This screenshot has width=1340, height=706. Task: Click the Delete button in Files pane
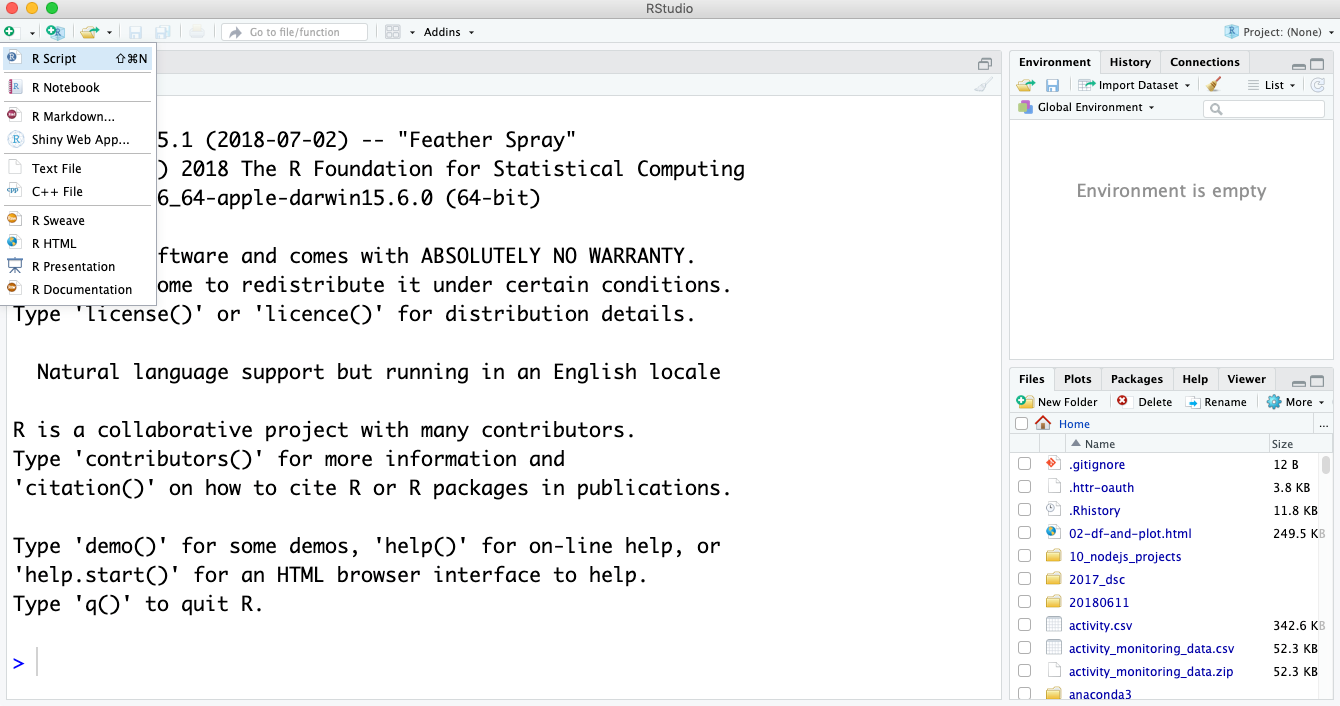(x=1144, y=402)
